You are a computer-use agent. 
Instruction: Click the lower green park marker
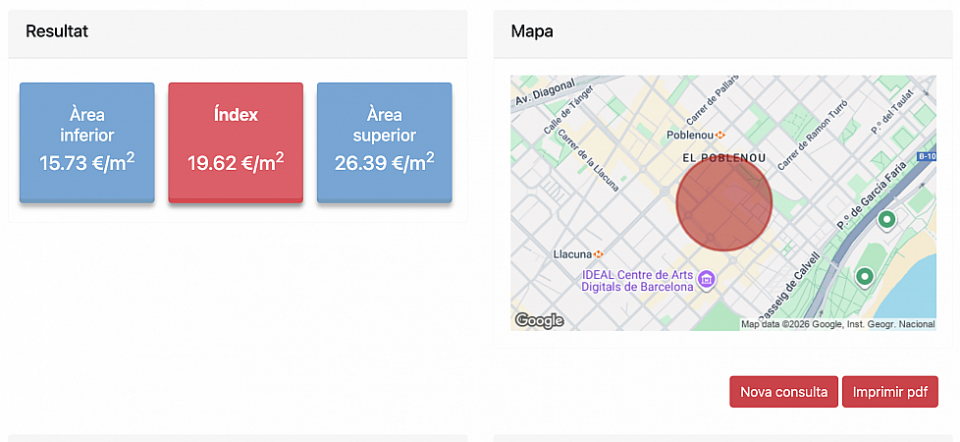click(x=864, y=276)
